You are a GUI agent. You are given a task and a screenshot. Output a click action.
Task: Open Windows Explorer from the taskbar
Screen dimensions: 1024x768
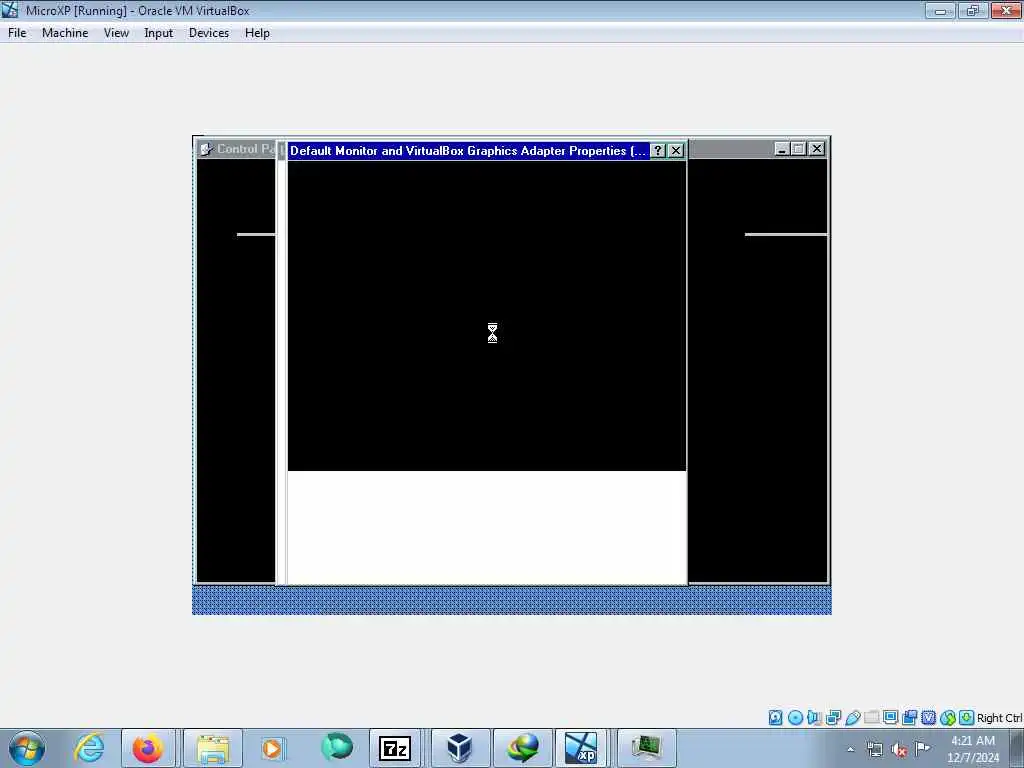(x=213, y=748)
